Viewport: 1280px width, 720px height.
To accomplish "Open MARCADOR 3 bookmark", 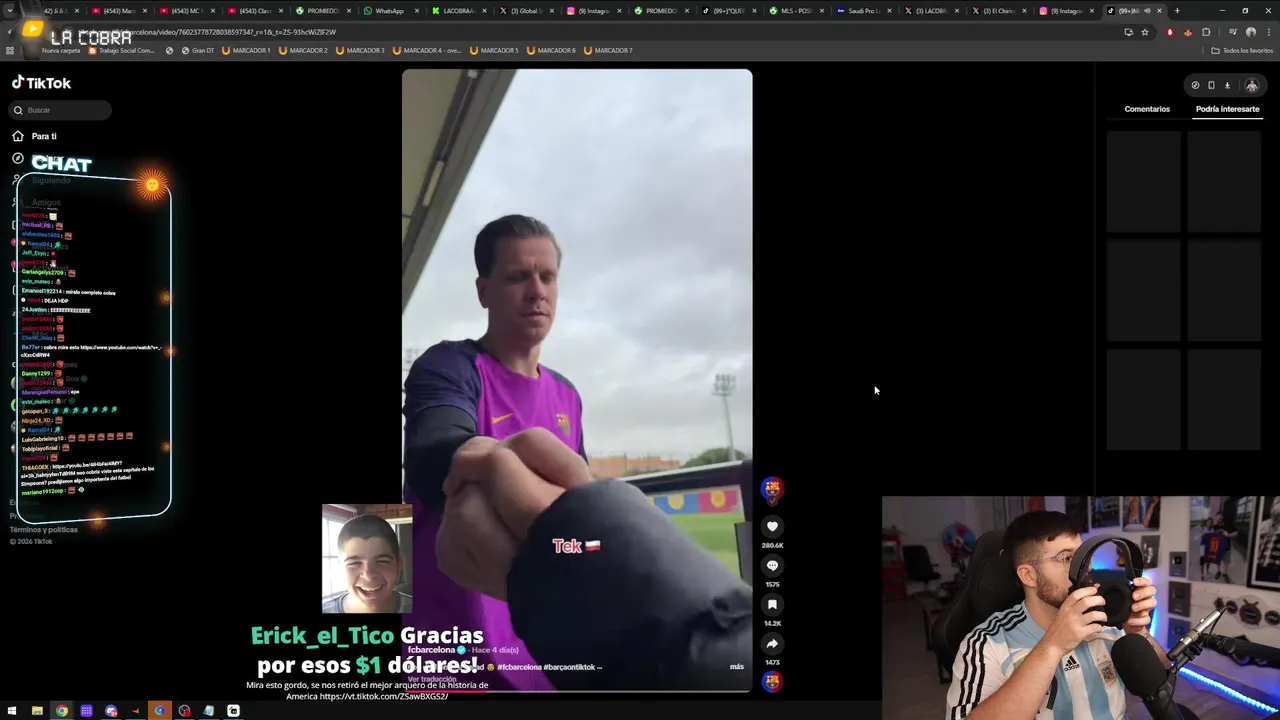I will point(360,50).
